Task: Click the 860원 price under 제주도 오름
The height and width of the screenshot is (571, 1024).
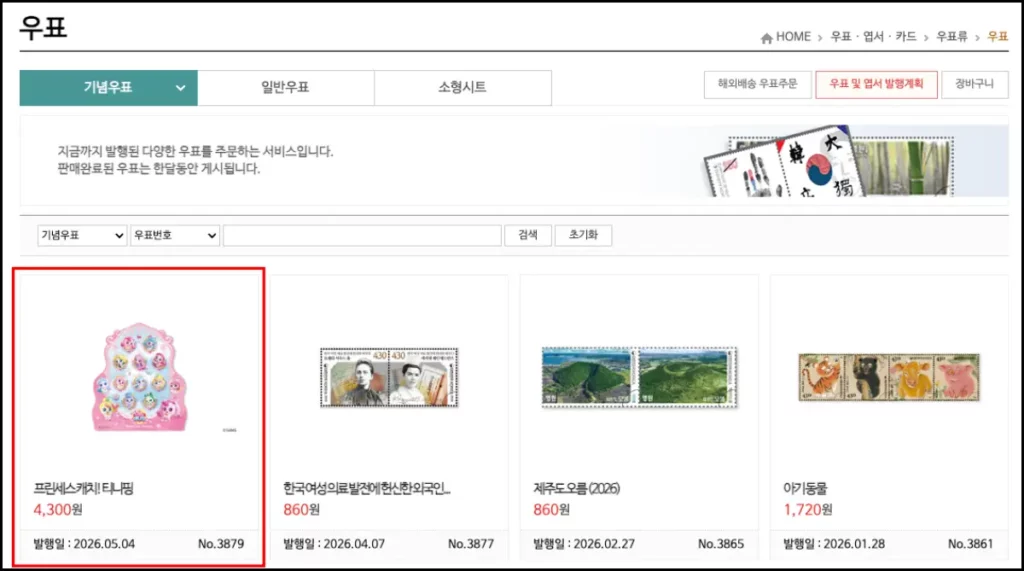Action: click(x=551, y=510)
